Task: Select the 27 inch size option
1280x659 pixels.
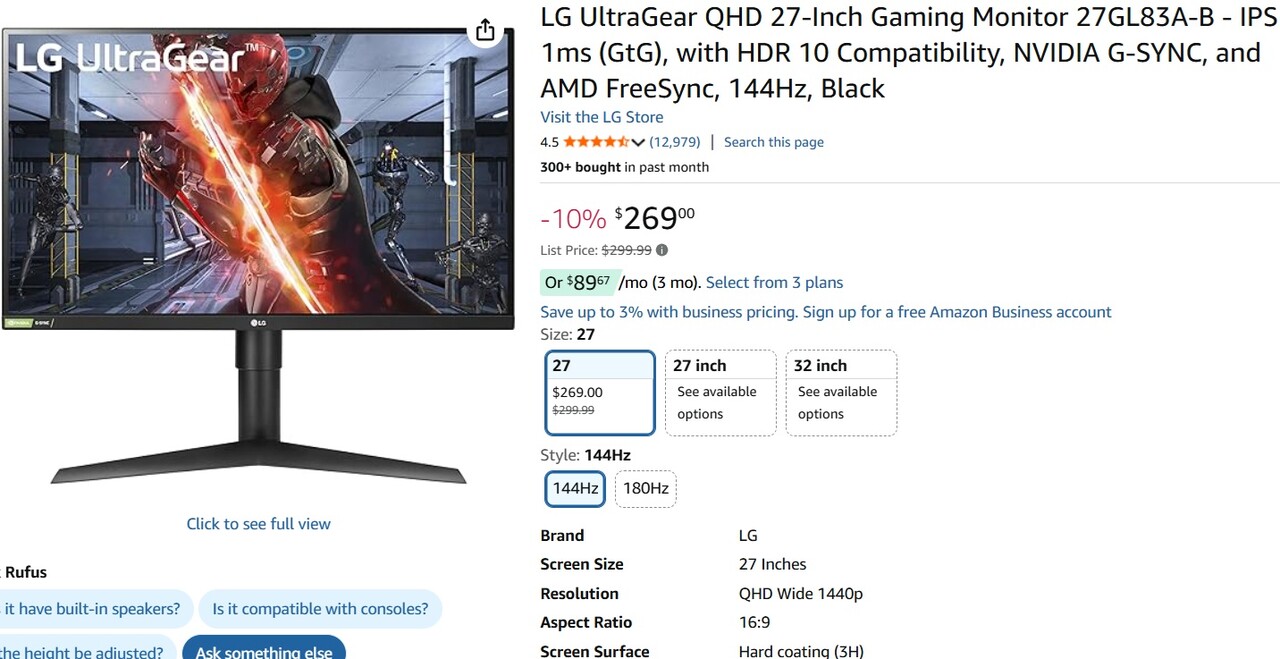Action: [x=720, y=393]
